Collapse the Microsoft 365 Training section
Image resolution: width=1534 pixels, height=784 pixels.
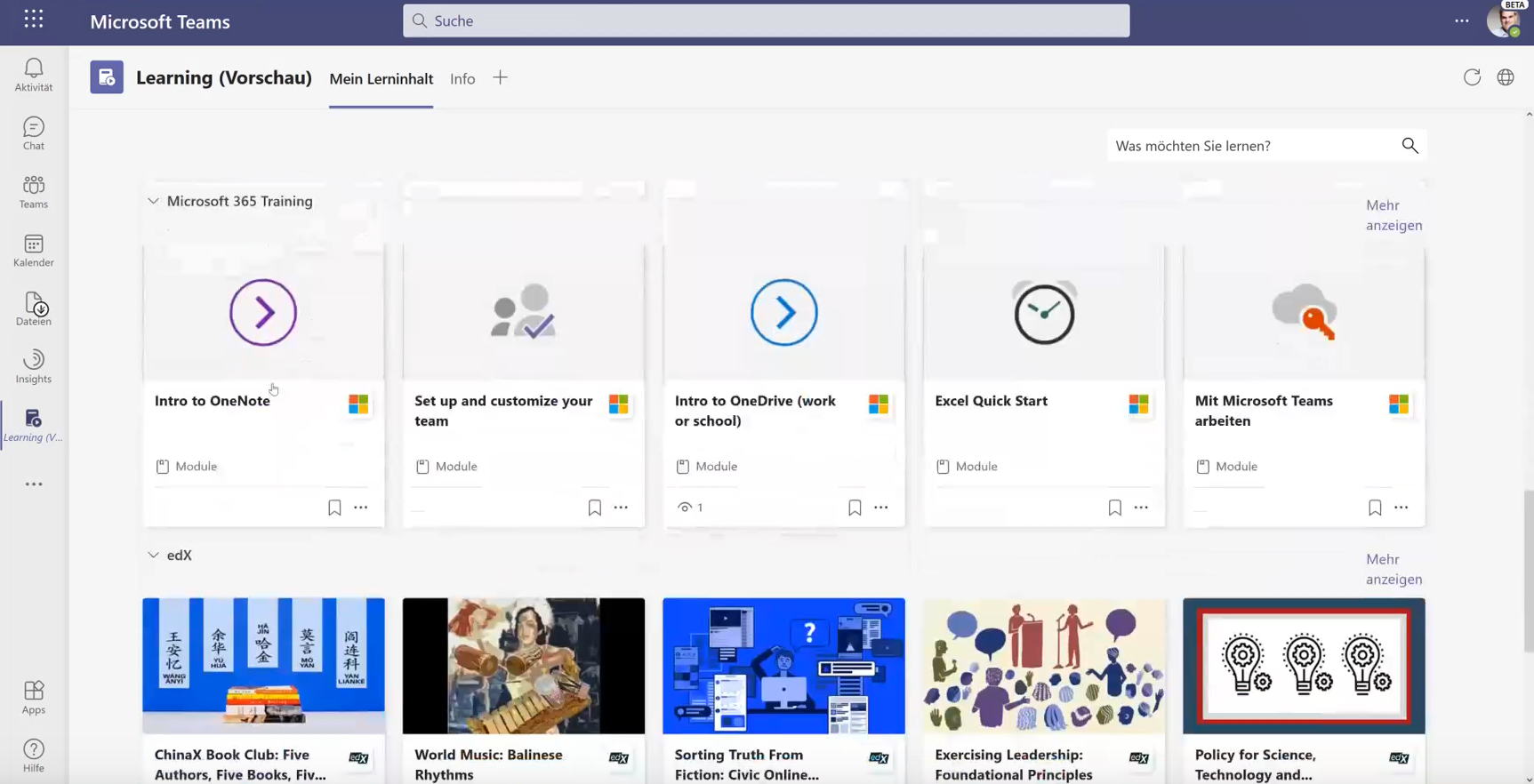coord(153,201)
